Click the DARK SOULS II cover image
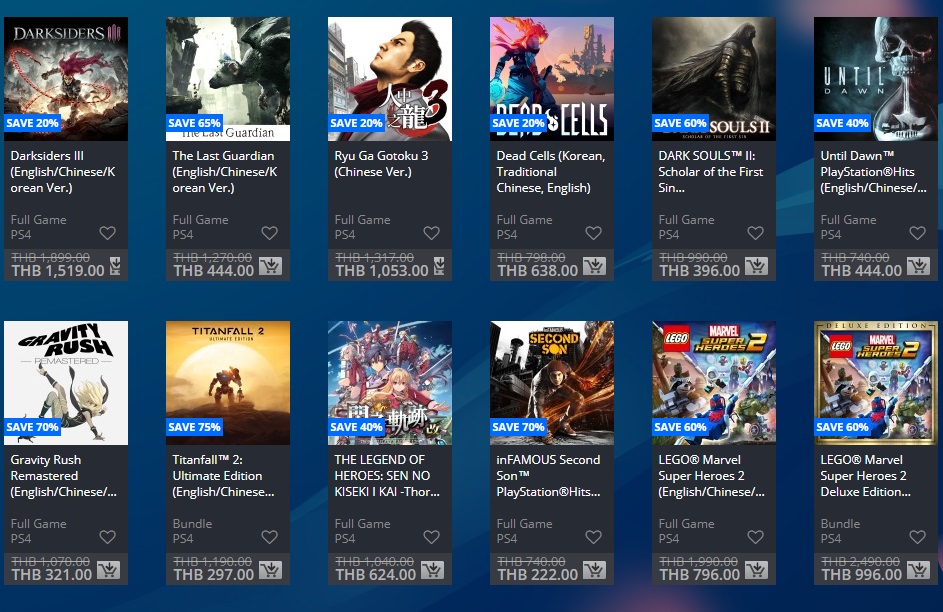This screenshot has height=612, width=943. point(714,79)
